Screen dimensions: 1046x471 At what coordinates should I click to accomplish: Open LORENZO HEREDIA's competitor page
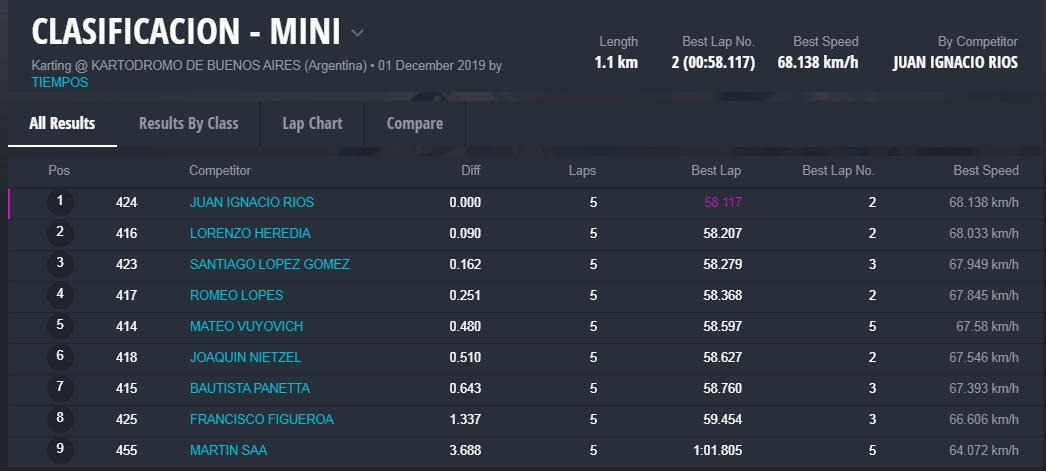click(x=250, y=233)
